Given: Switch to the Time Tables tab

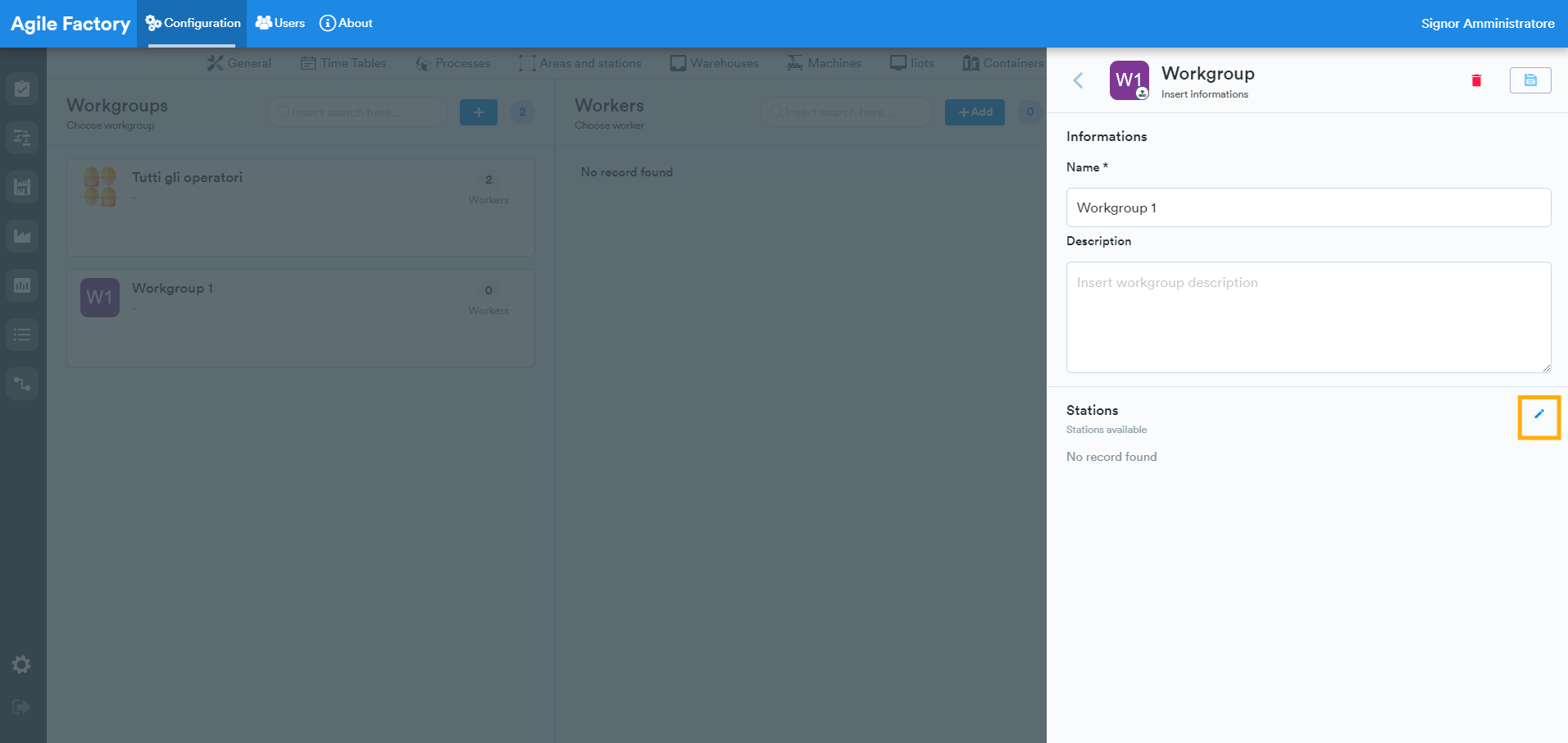Looking at the screenshot, I should click(343, 63).
